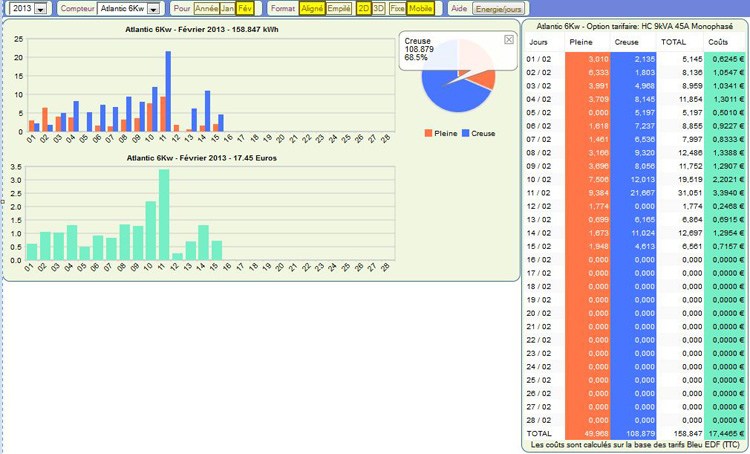Select the Fév period button
This screenshot has width=750, height=454.
(x=245, y=8)
